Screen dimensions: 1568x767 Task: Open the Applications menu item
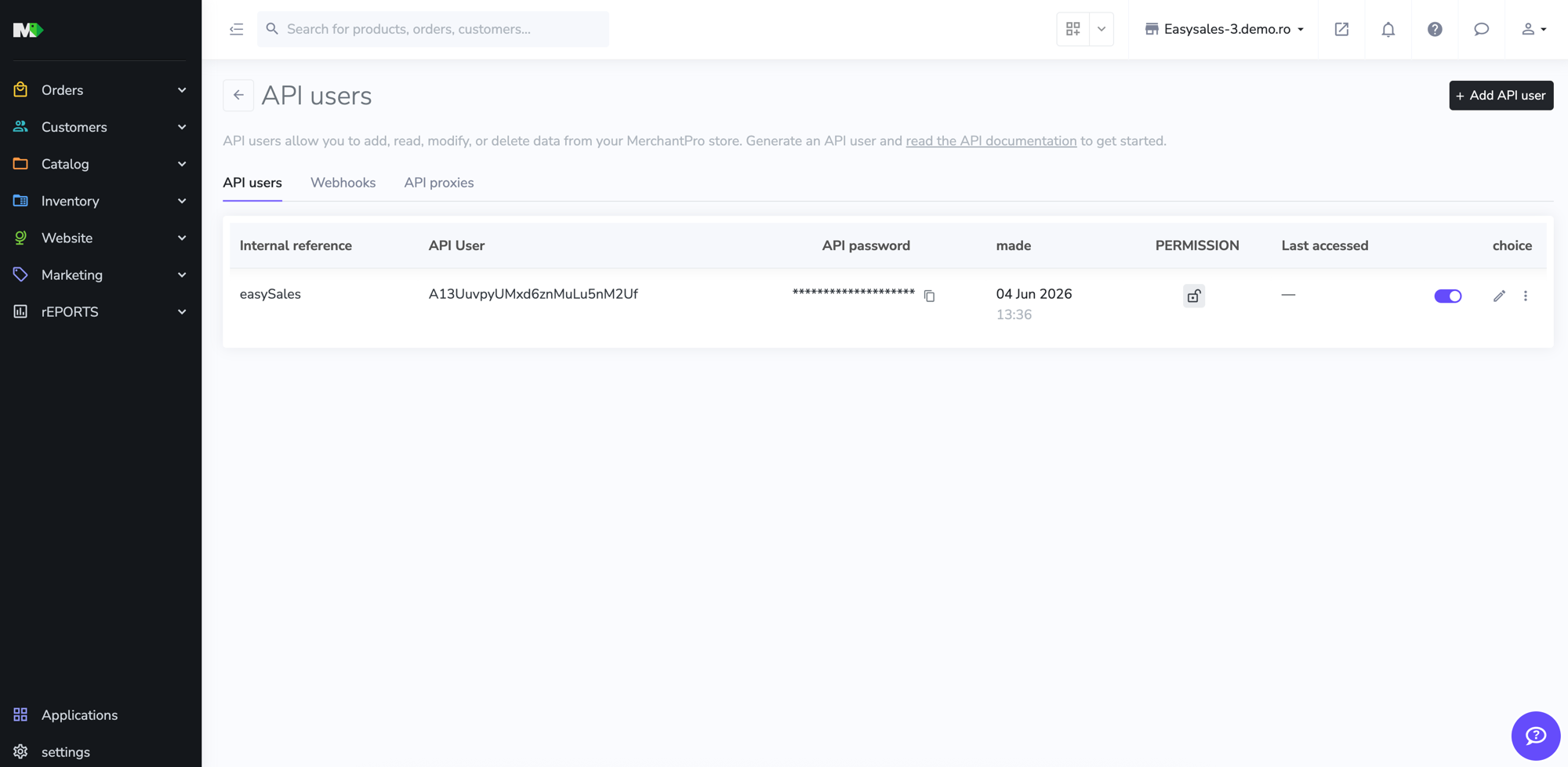click(x=100, y=714)
